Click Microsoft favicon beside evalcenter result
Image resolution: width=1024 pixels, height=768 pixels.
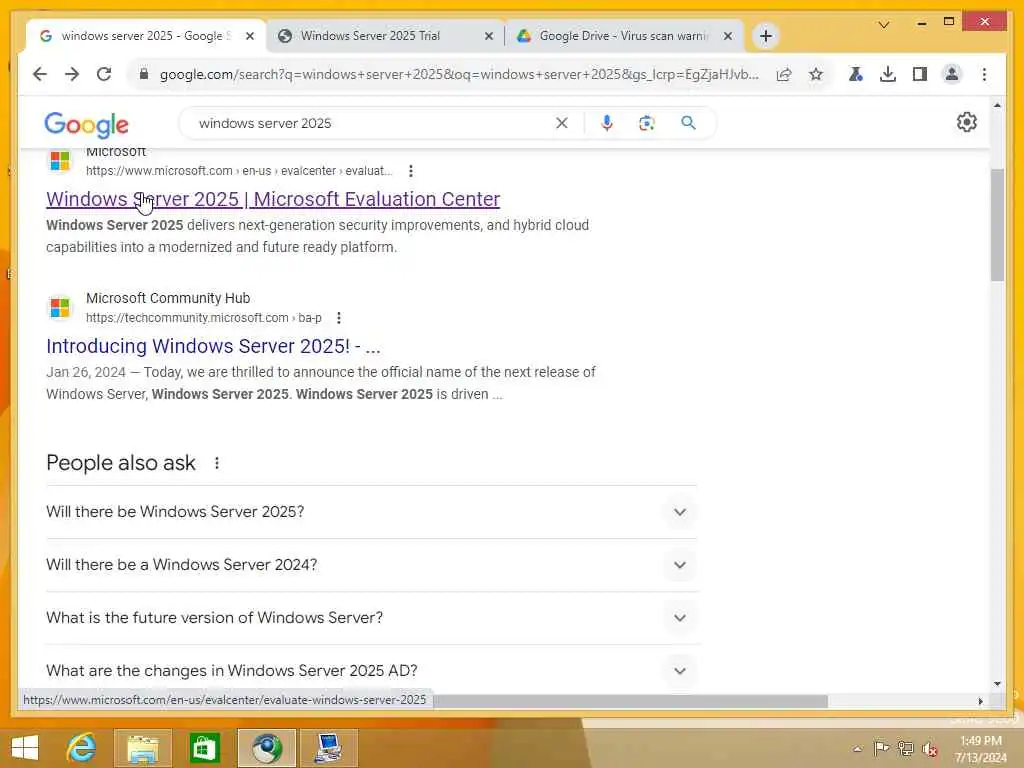(x=60, y=161)
